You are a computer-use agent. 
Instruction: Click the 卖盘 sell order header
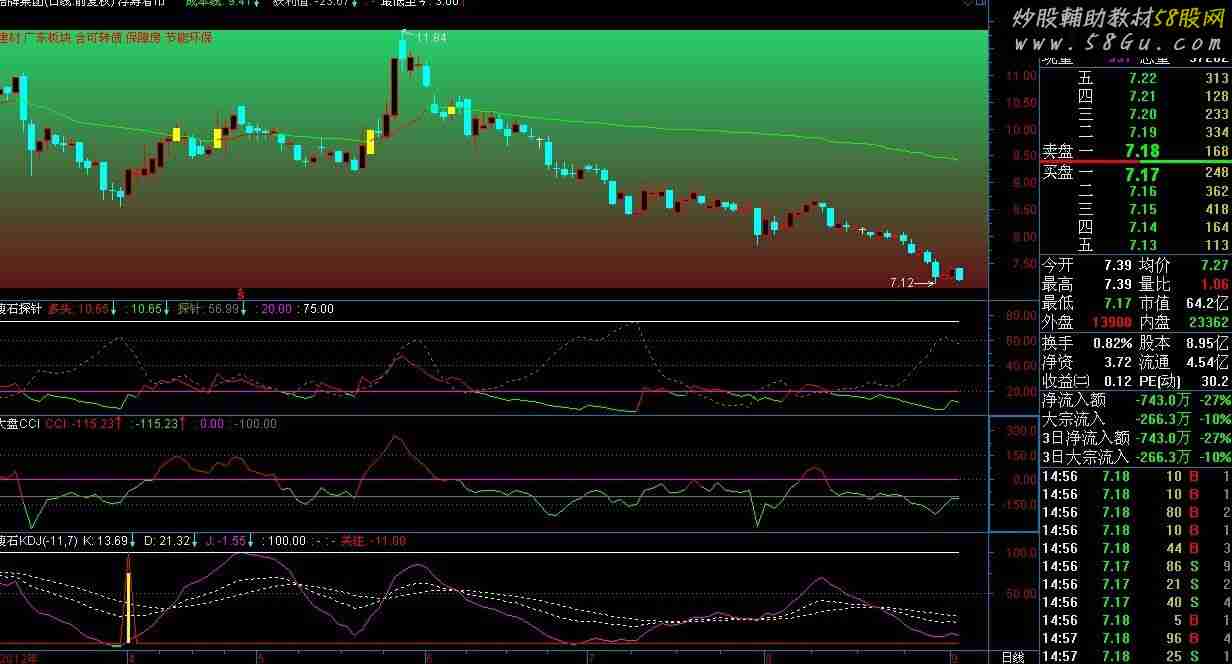[1058, 151]
